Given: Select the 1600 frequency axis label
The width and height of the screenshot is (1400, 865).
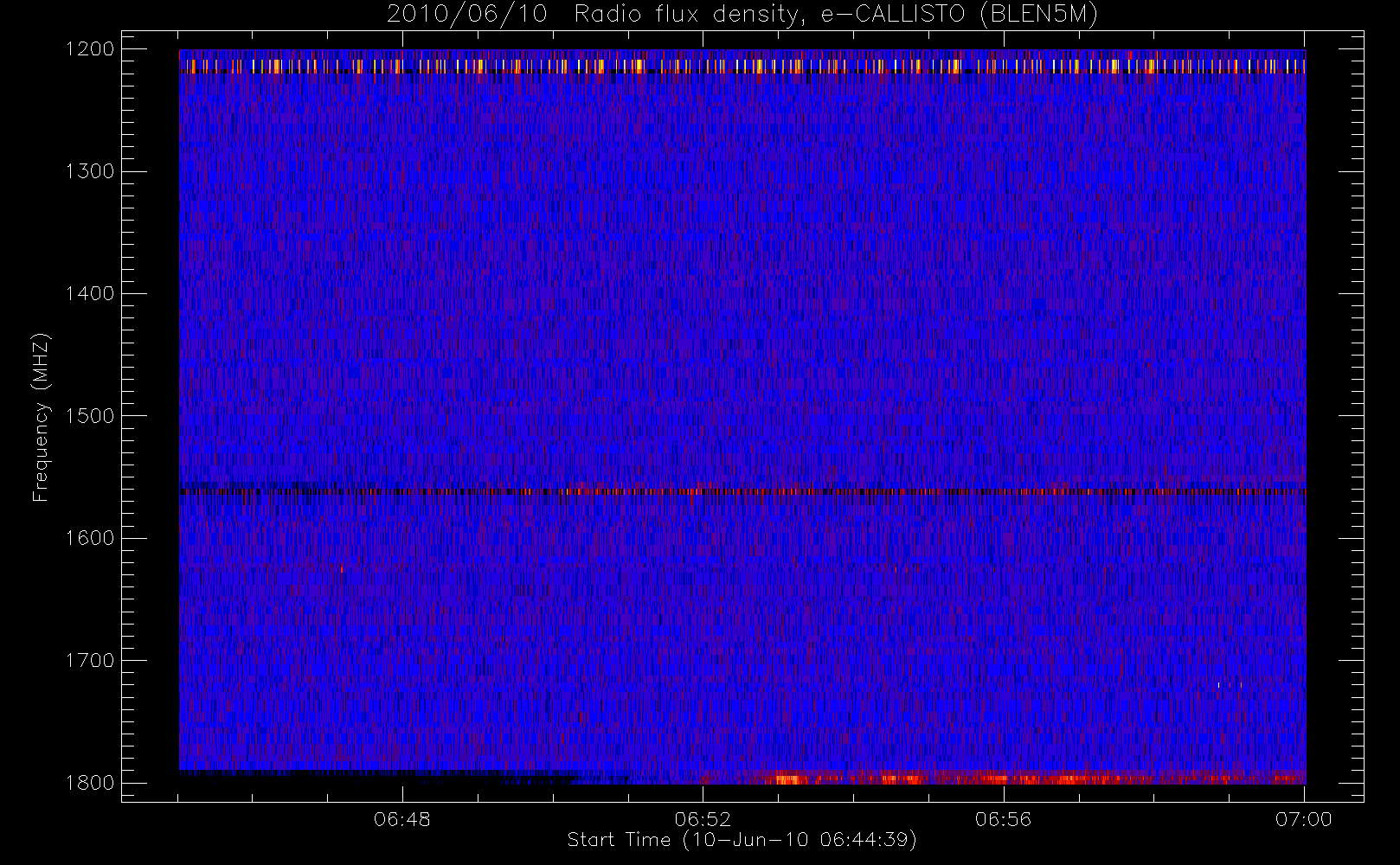Looking at the screenshot, I should point(90,538).
